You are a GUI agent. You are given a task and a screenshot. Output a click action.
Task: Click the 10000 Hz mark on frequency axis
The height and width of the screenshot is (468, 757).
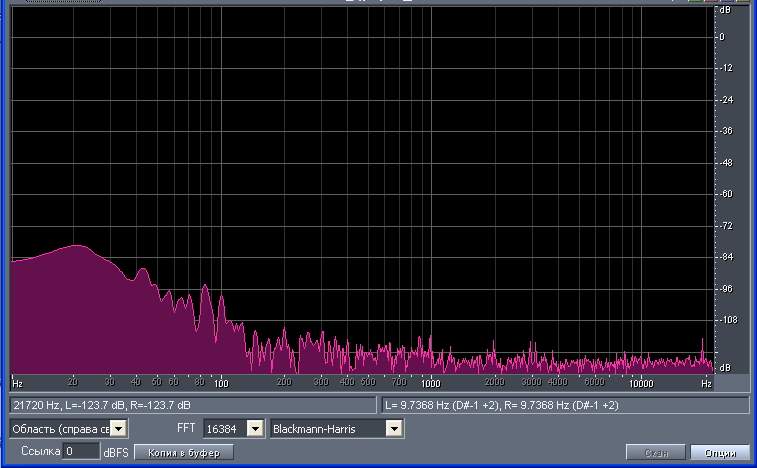[x=641, y=383]
